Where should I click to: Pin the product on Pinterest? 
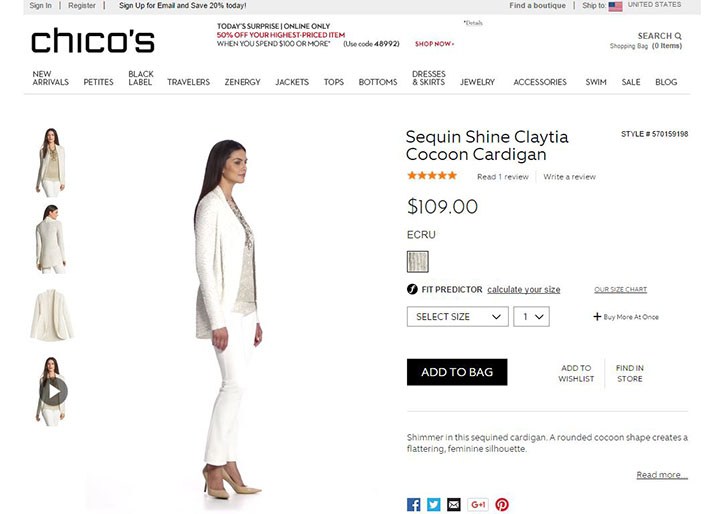(502, 504)
